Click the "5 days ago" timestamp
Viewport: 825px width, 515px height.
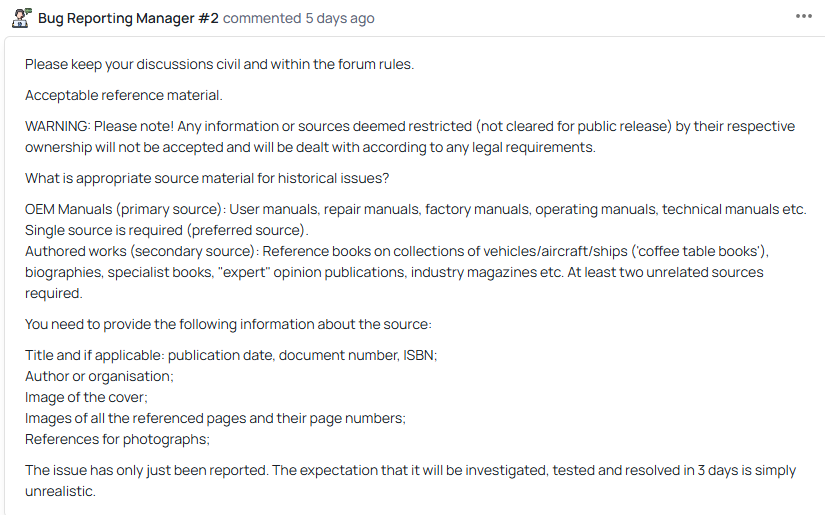[x=340, y=18]
